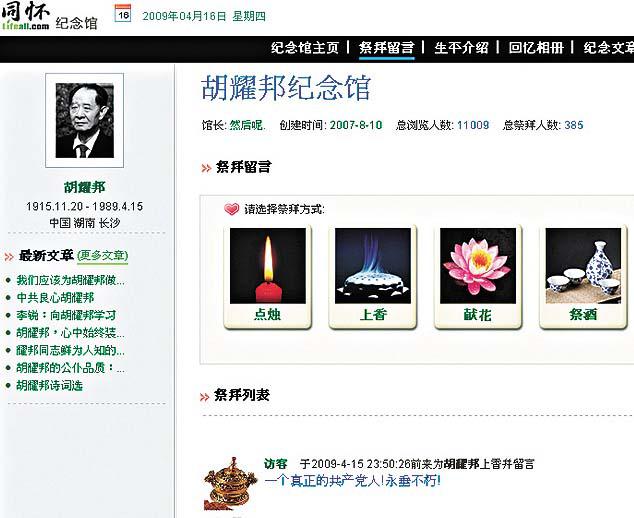Viewport: 634px width, 518px height.
Task: Click the calendar icon beside the date
Action: [x=123, y=14]
